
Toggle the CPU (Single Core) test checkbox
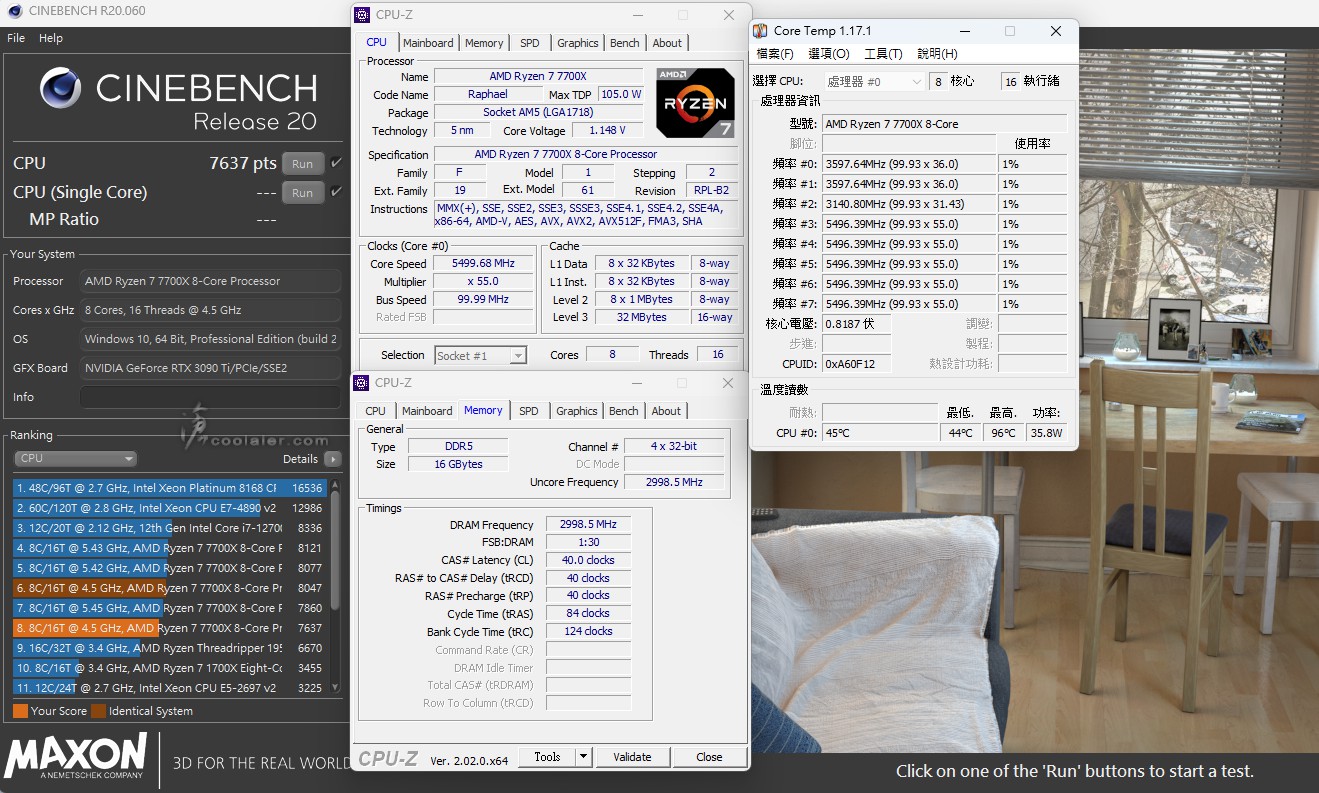336,192
